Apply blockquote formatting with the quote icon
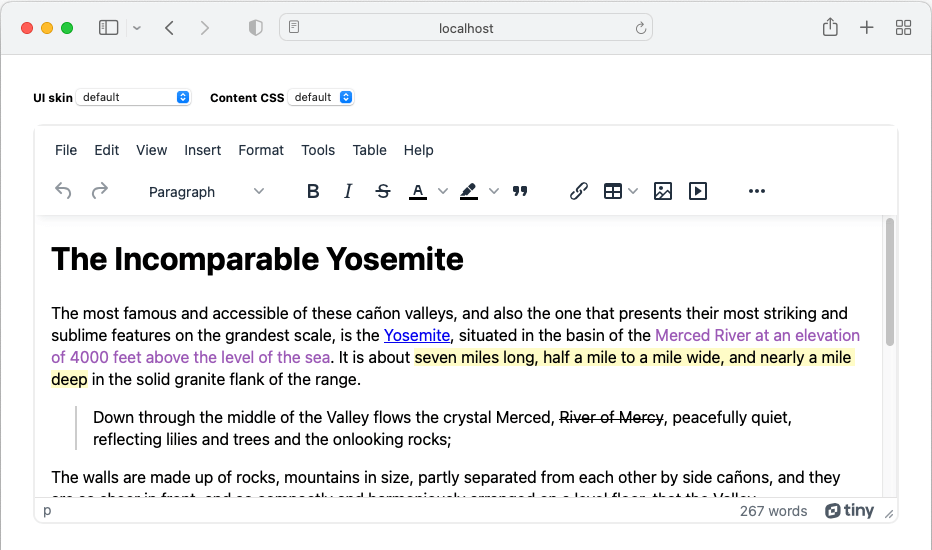Screen dimensions: 932x550 (x=520, y=191)
